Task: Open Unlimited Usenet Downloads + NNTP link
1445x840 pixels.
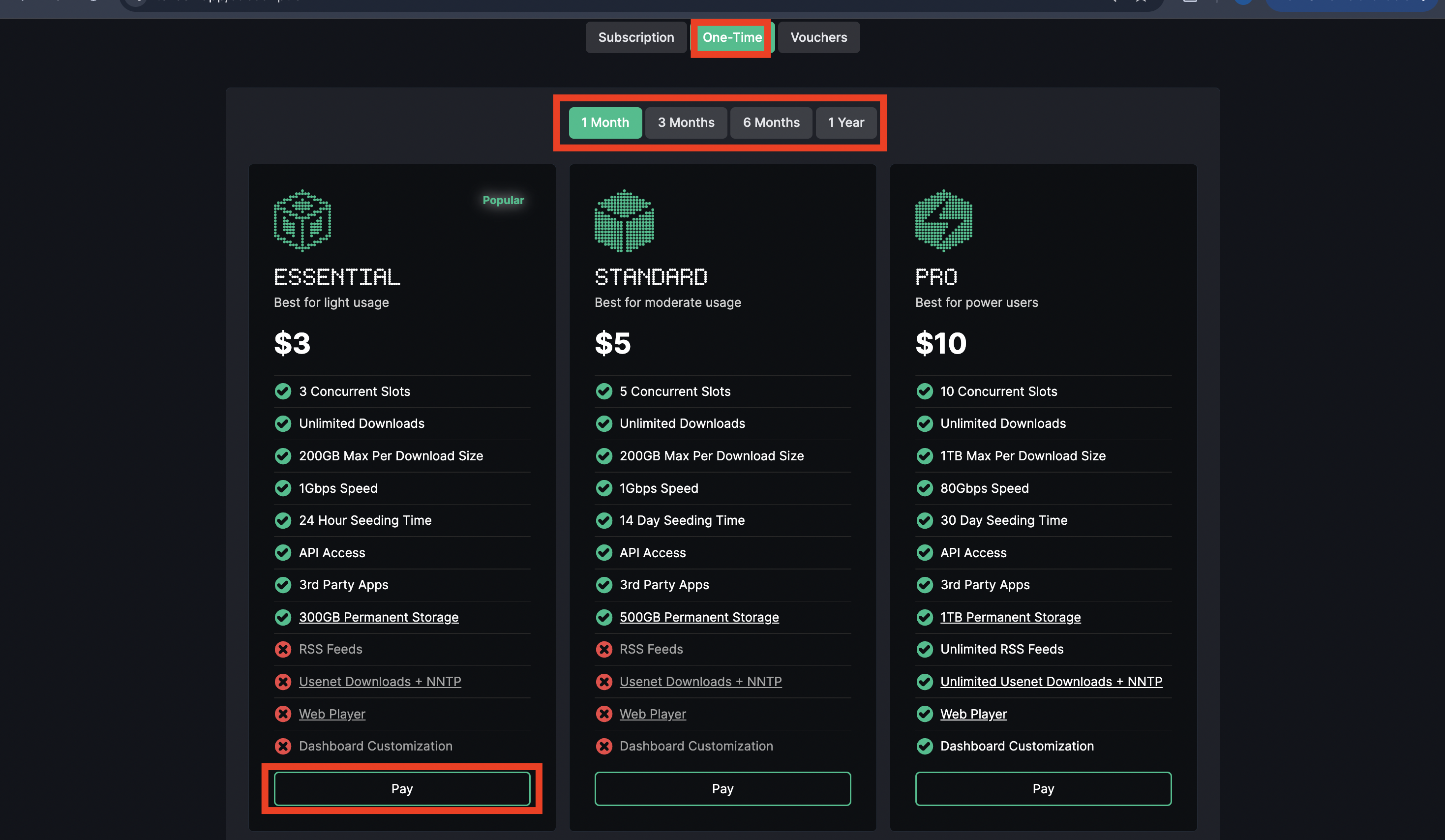Action: click(1051, 681)
